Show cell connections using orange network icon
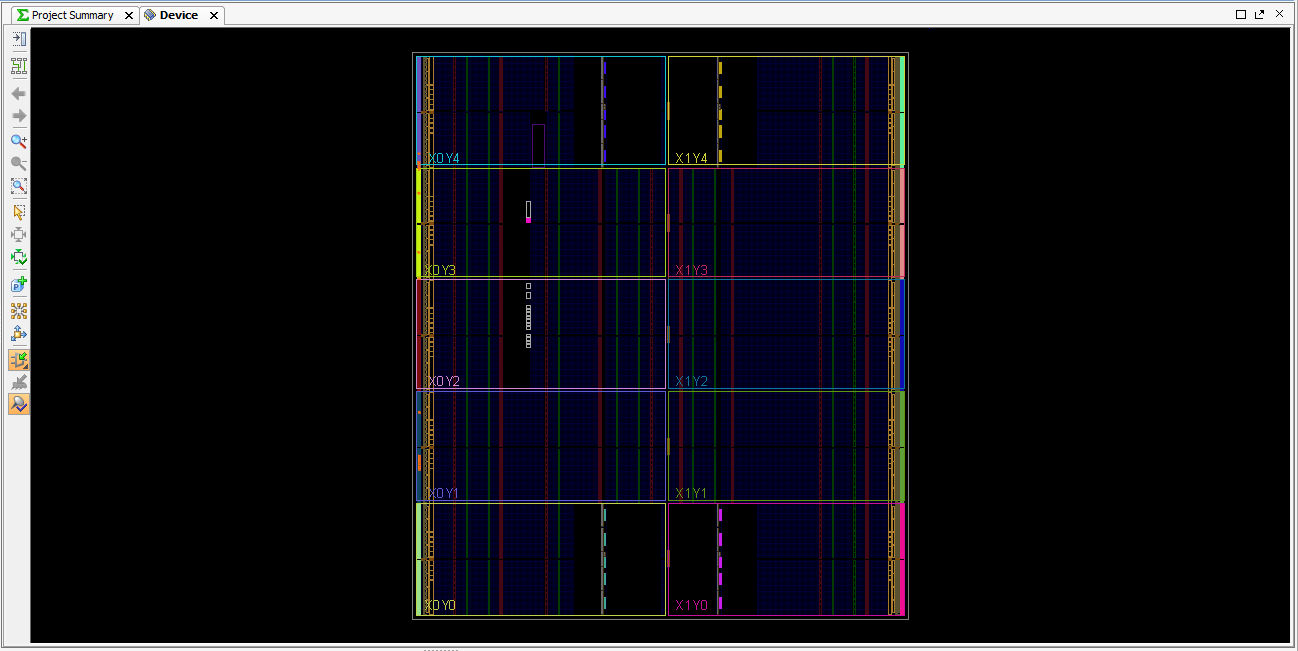Viewport: 1298px width, 651px height. [18, 311]
